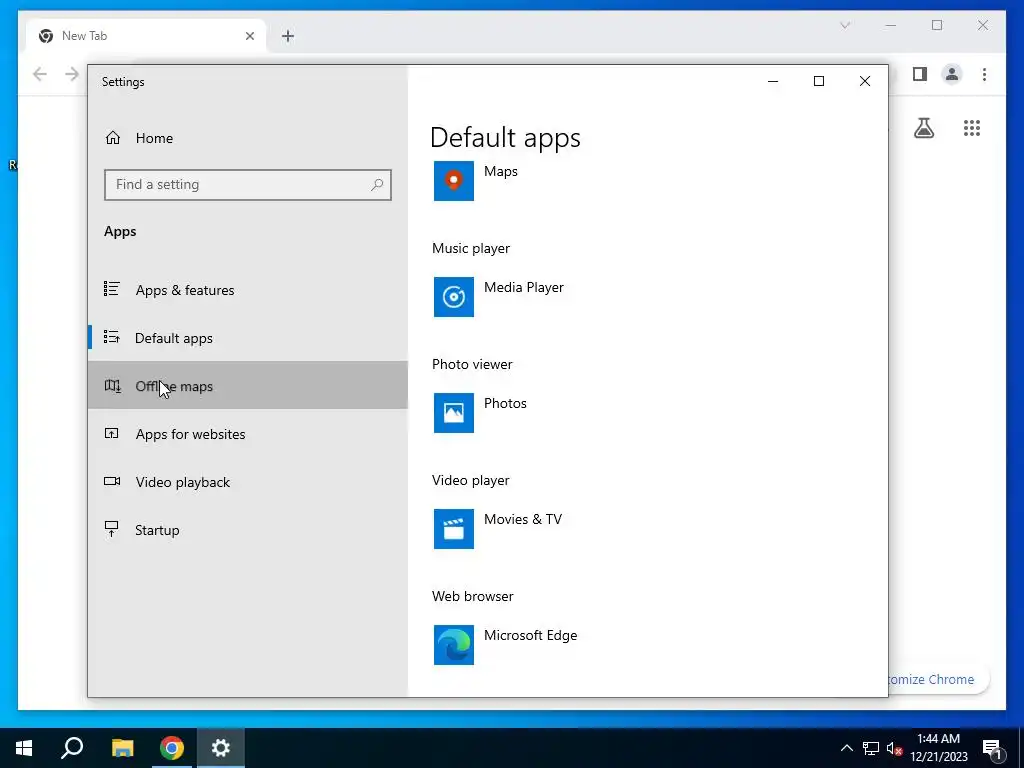This screenshot has width=1024, height=768.
Task: Minimize the Settings window
Action: 773,81
